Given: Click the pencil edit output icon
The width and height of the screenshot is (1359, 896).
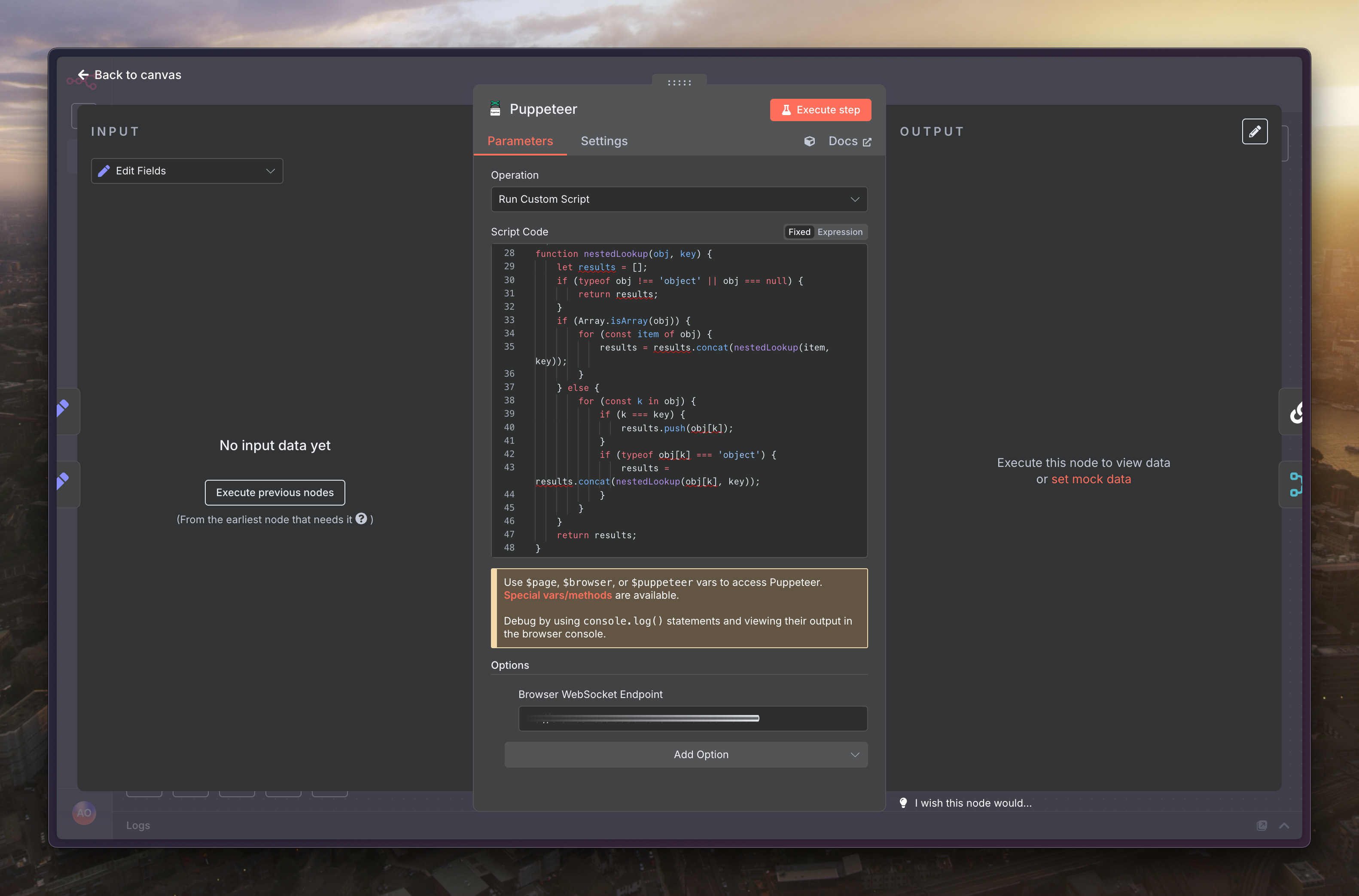Looking at the screenshot, I should point(1255,131).
